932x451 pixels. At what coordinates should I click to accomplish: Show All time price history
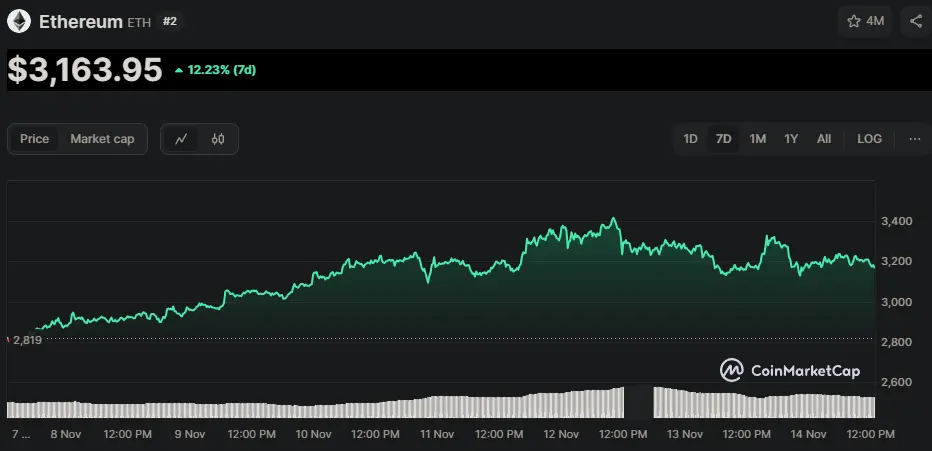823,139
